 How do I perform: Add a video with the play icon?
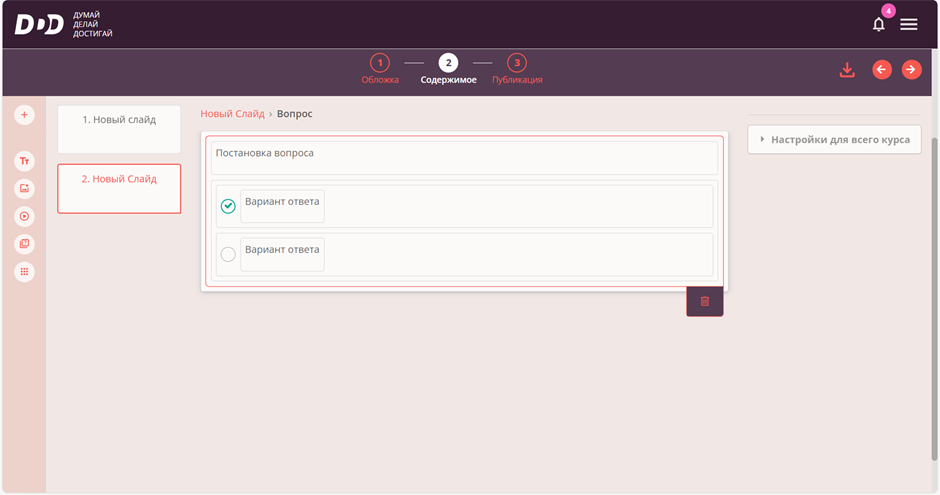click(25, 216)
